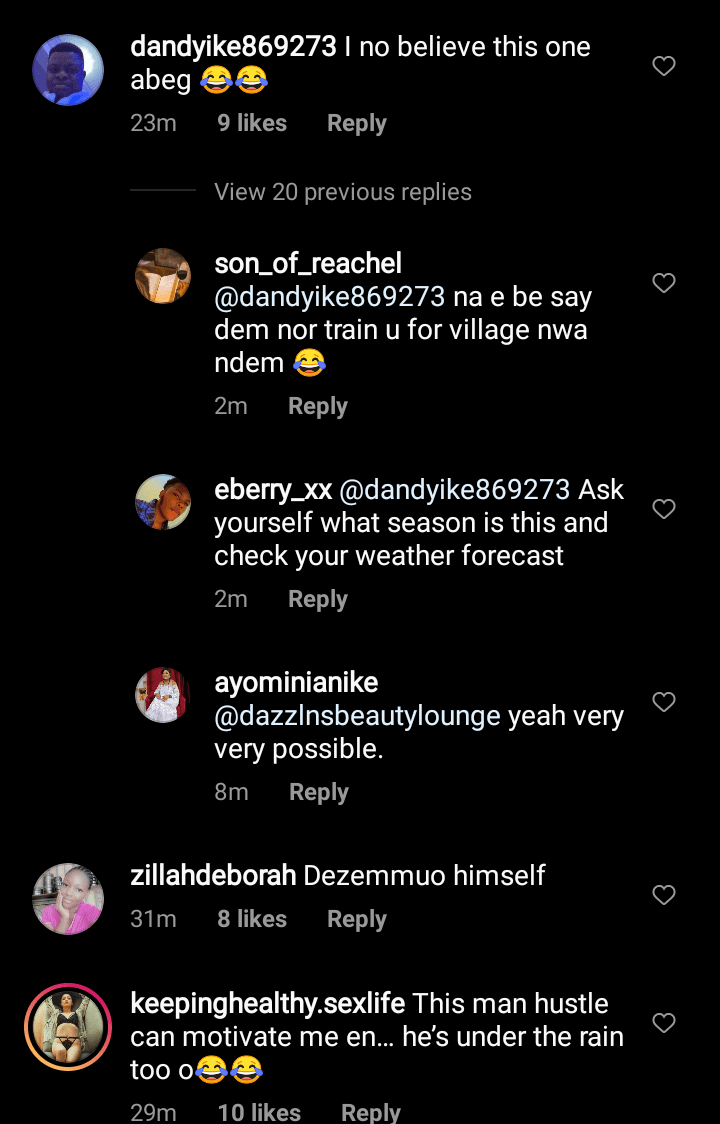720x1124 pixels.
Task: Reply to ayominianike's comment
Action: (318, 793)
